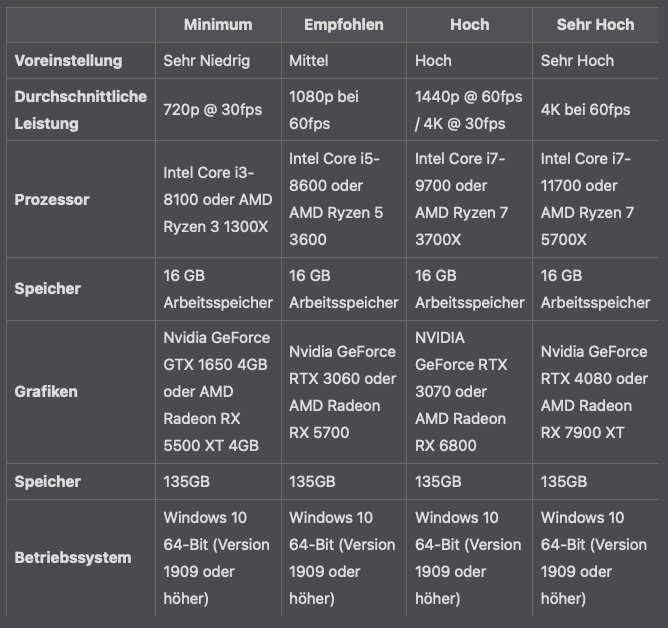Select the Voreinstellung row label
Image resolution: width=668 pixels, height=628 pixels.
[x=68, y=60]
